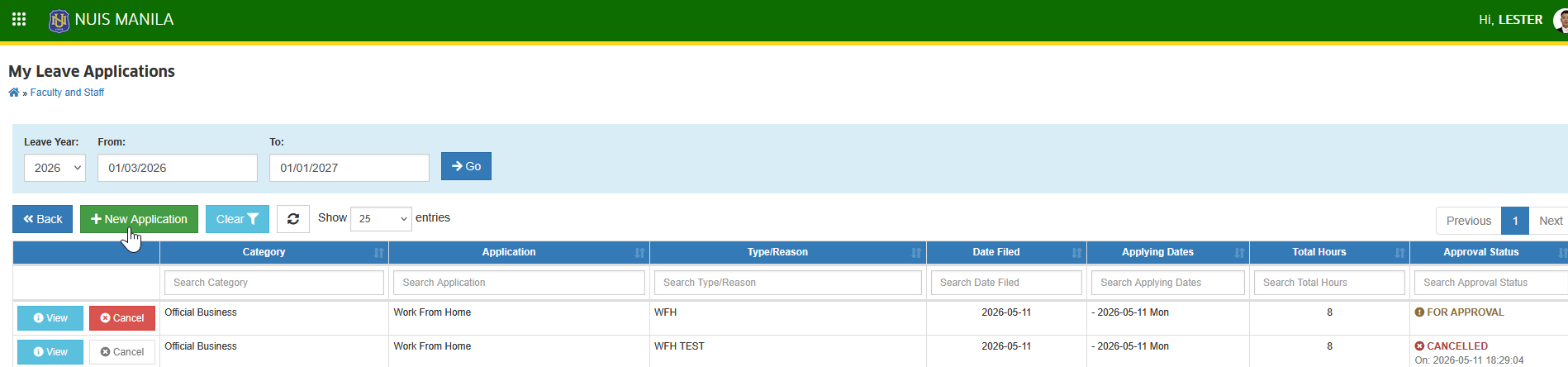Sort by Category column sort icon

pyautogui.click(x=378, y=253)
